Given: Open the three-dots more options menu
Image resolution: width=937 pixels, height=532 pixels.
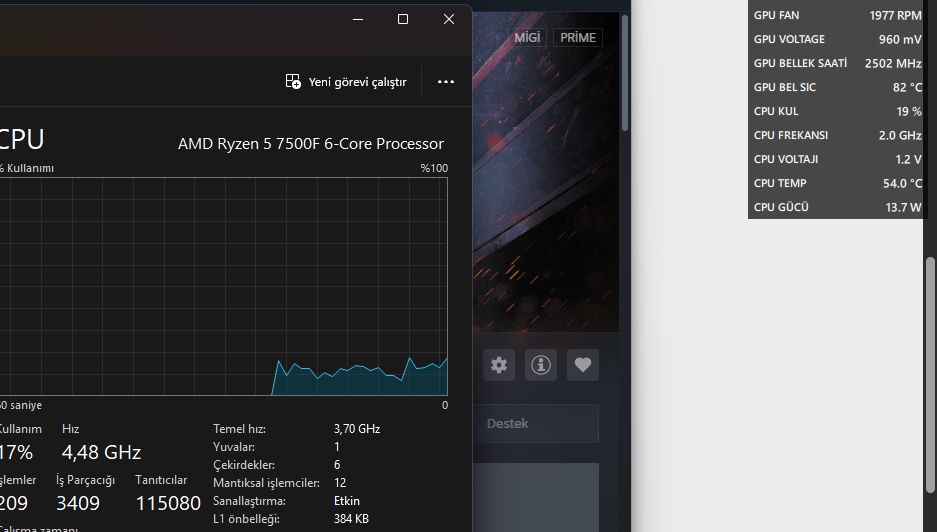Looking at the screenshot, I should (x=446, y=82).
